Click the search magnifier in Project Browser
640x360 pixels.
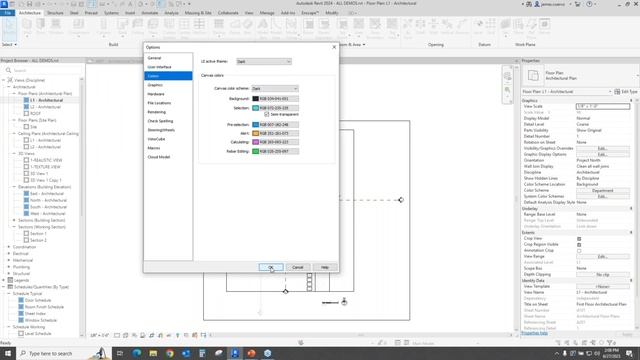[8, 70]
